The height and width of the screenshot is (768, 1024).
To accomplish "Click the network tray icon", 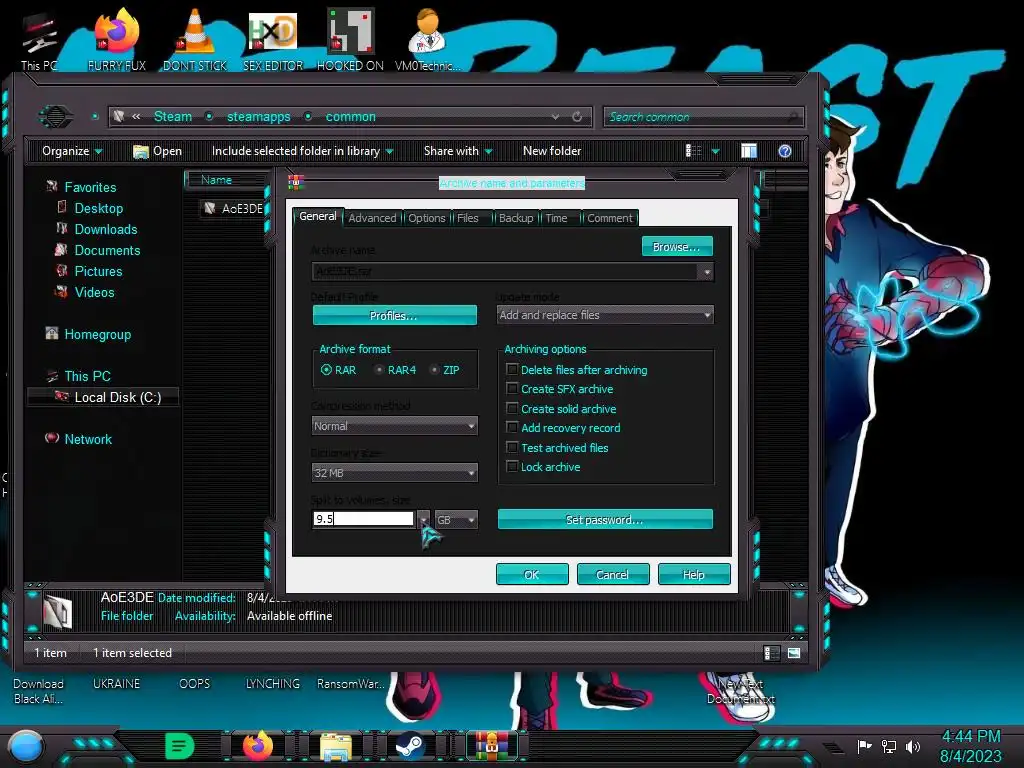I will [x=888, y=746].
